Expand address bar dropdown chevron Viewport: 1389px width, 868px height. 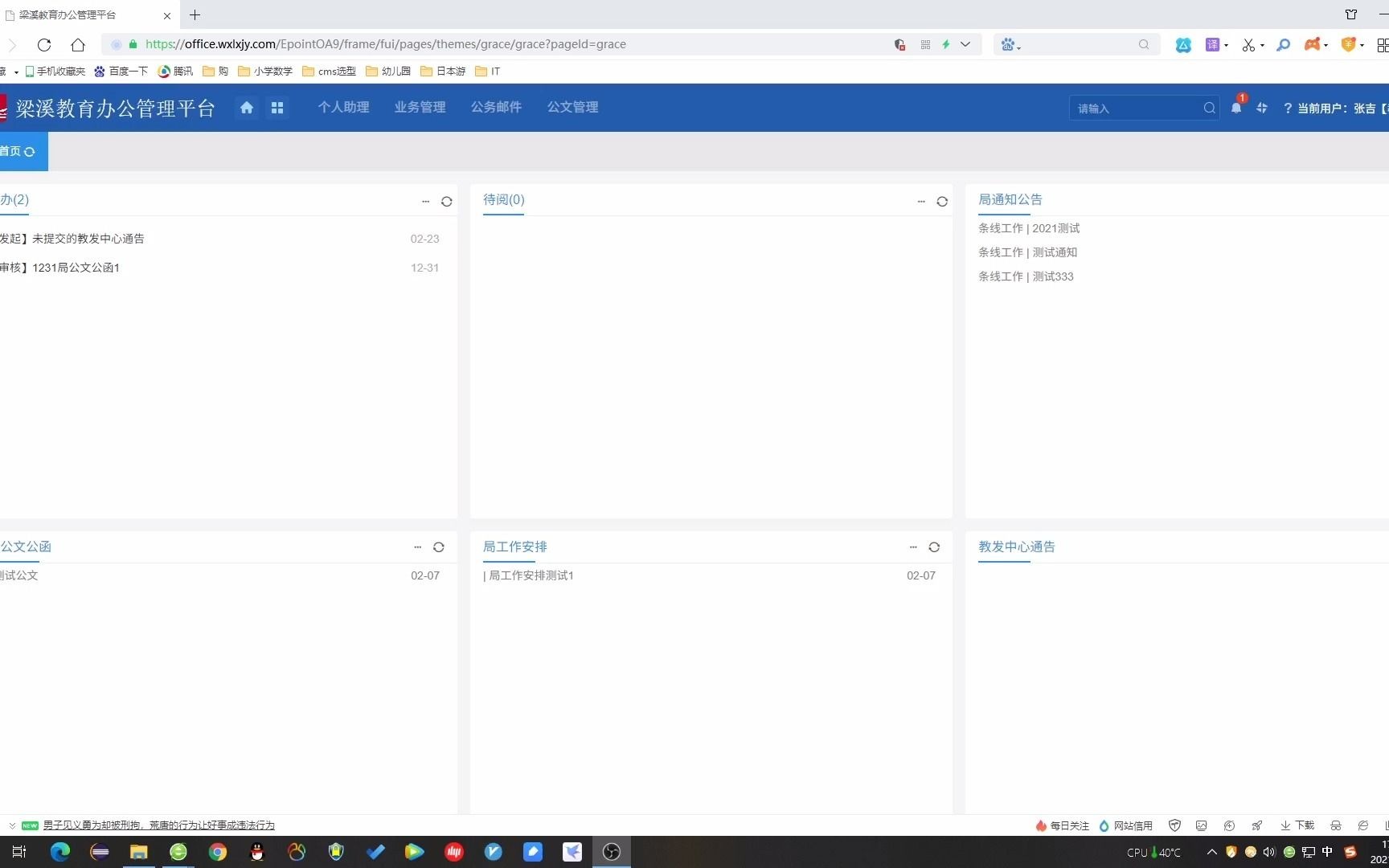point(965,45)
